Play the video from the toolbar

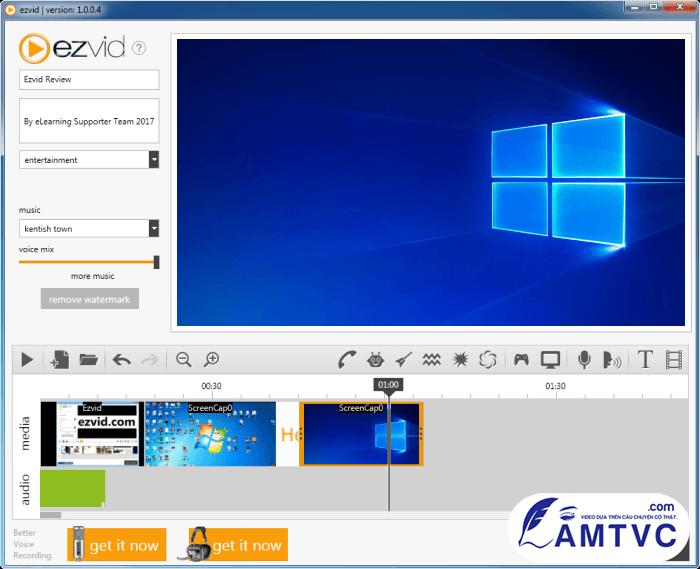27,360
